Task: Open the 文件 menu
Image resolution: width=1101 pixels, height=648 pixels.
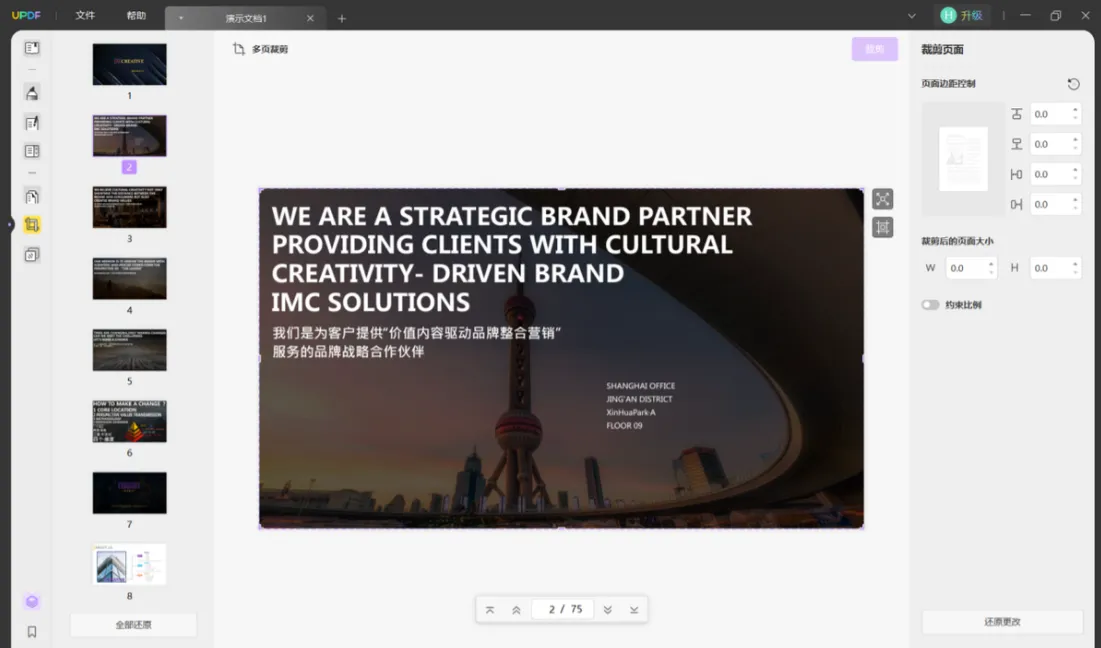Action: tap(85, 15)
